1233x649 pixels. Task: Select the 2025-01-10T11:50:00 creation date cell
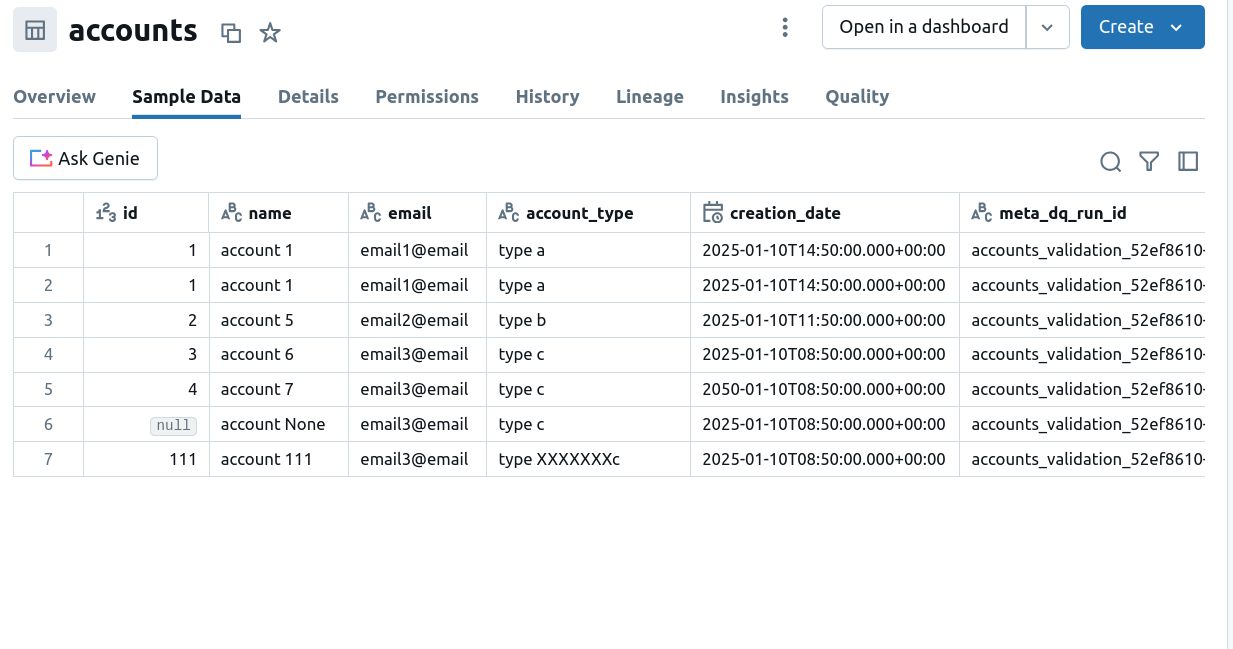click(x=825, y=320)
